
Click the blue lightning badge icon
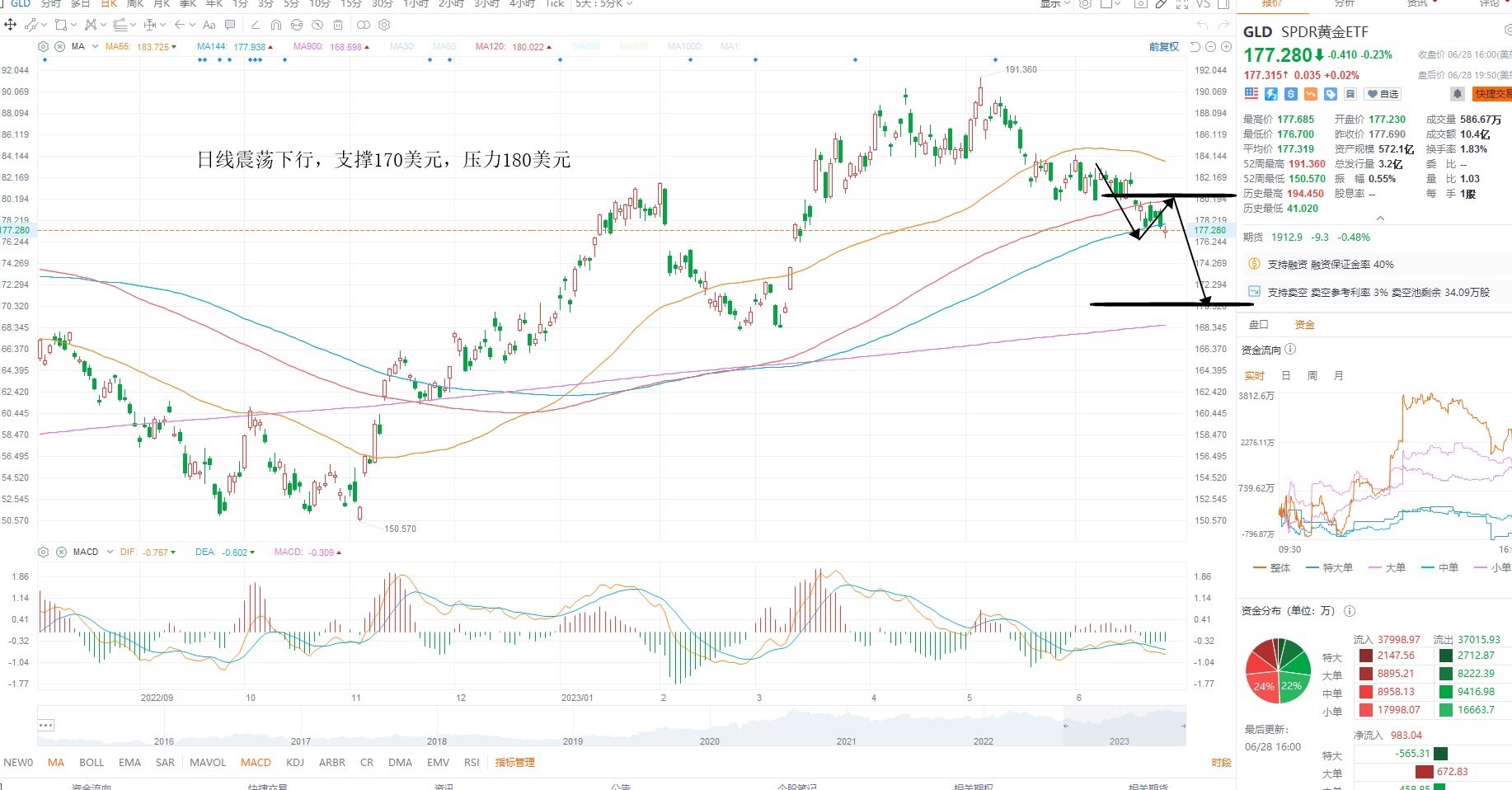click(x=1271, y=94)
